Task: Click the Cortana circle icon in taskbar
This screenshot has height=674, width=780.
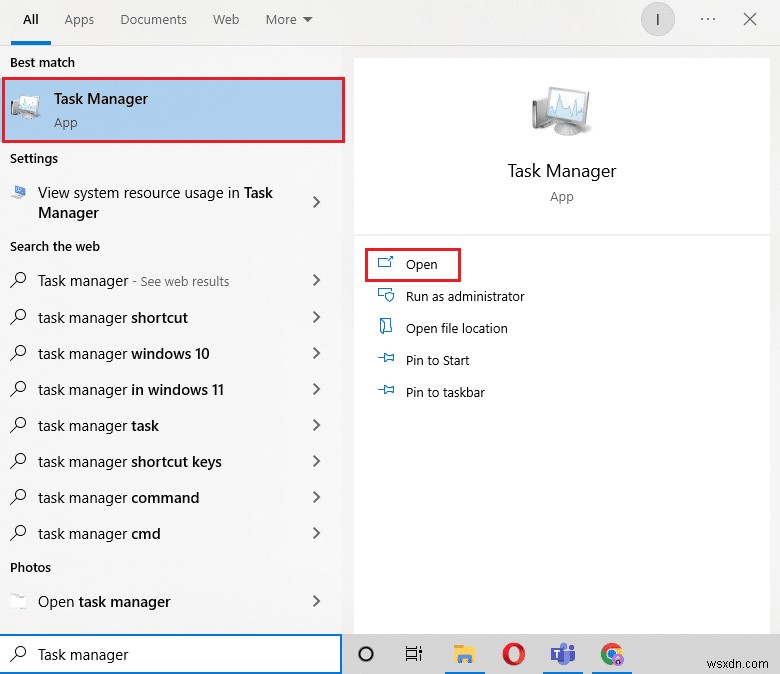Action: click(366, 654)
